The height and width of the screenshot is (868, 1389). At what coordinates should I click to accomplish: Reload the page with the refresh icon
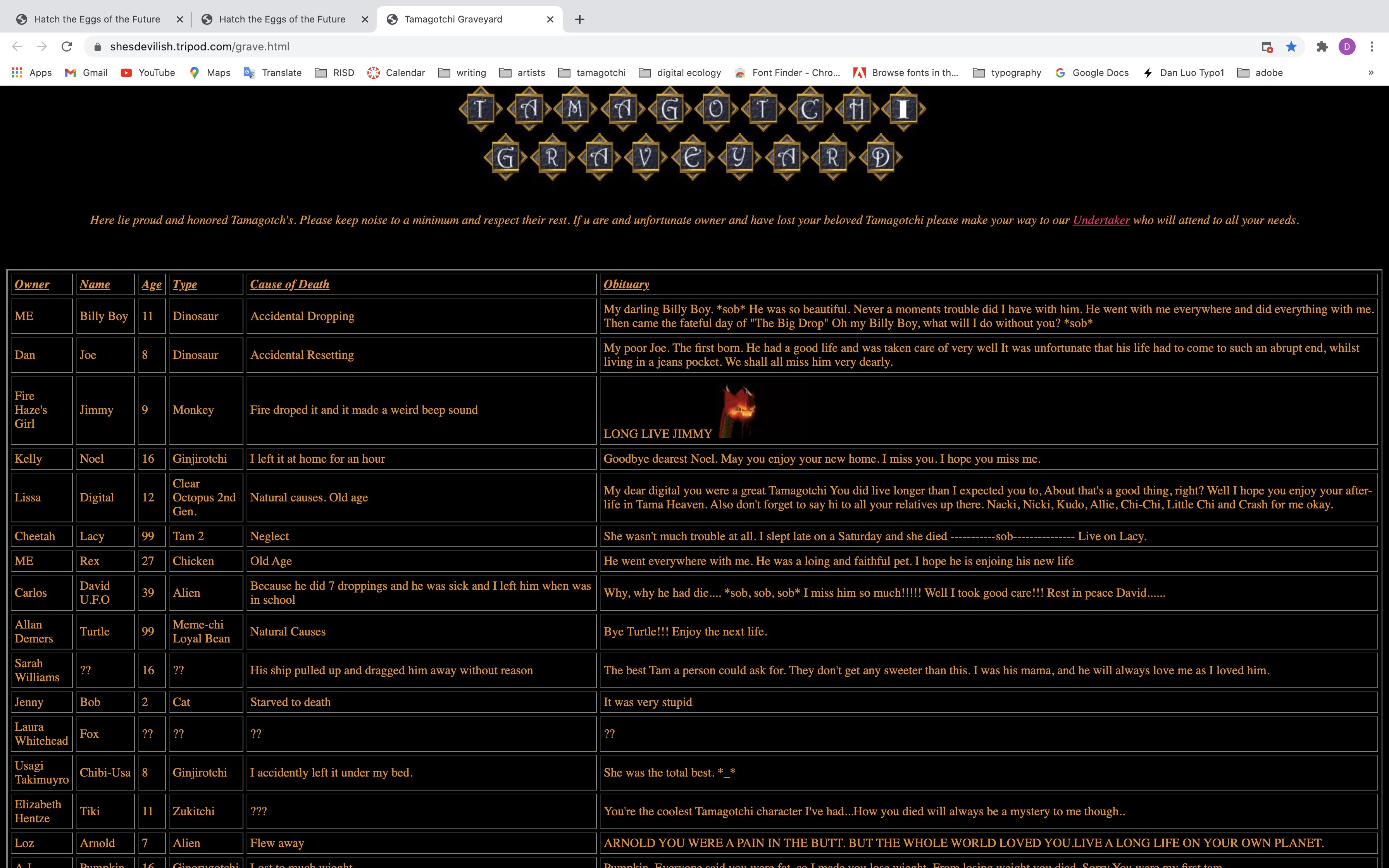click(x=67, y=46)
